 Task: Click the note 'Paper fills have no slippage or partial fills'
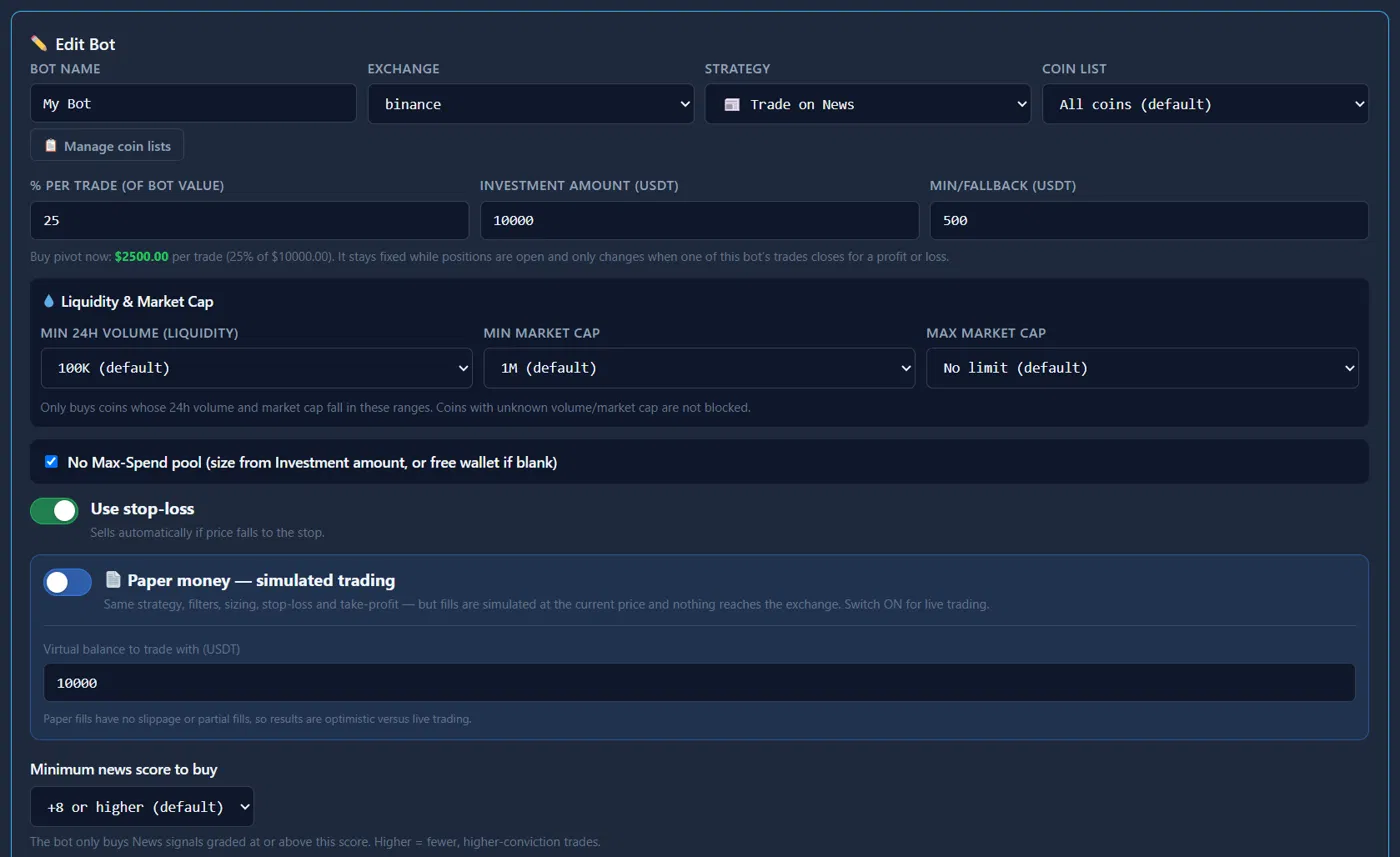pos(257,719)
